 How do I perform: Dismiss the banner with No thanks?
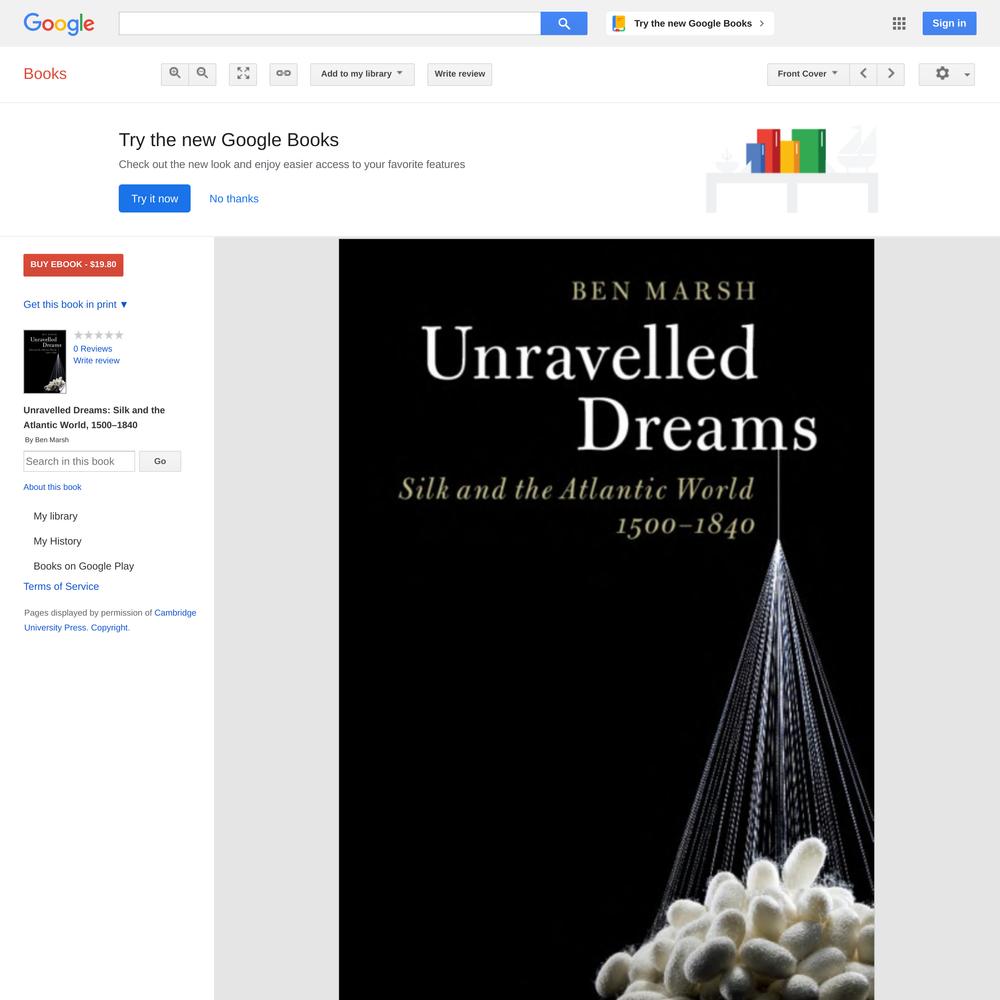(x=234, y=199)
